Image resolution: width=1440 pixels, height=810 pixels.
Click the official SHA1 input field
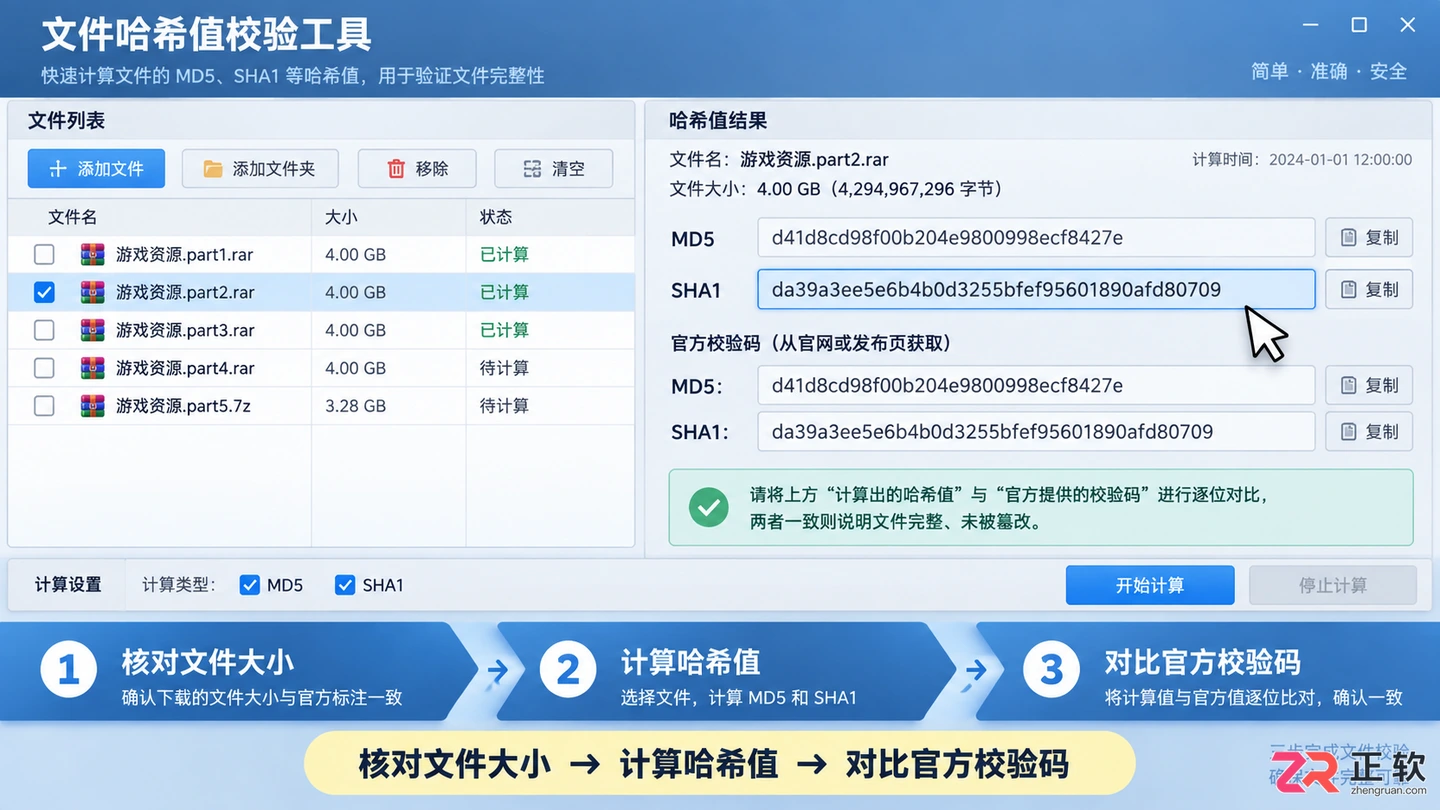point(1036,431)
